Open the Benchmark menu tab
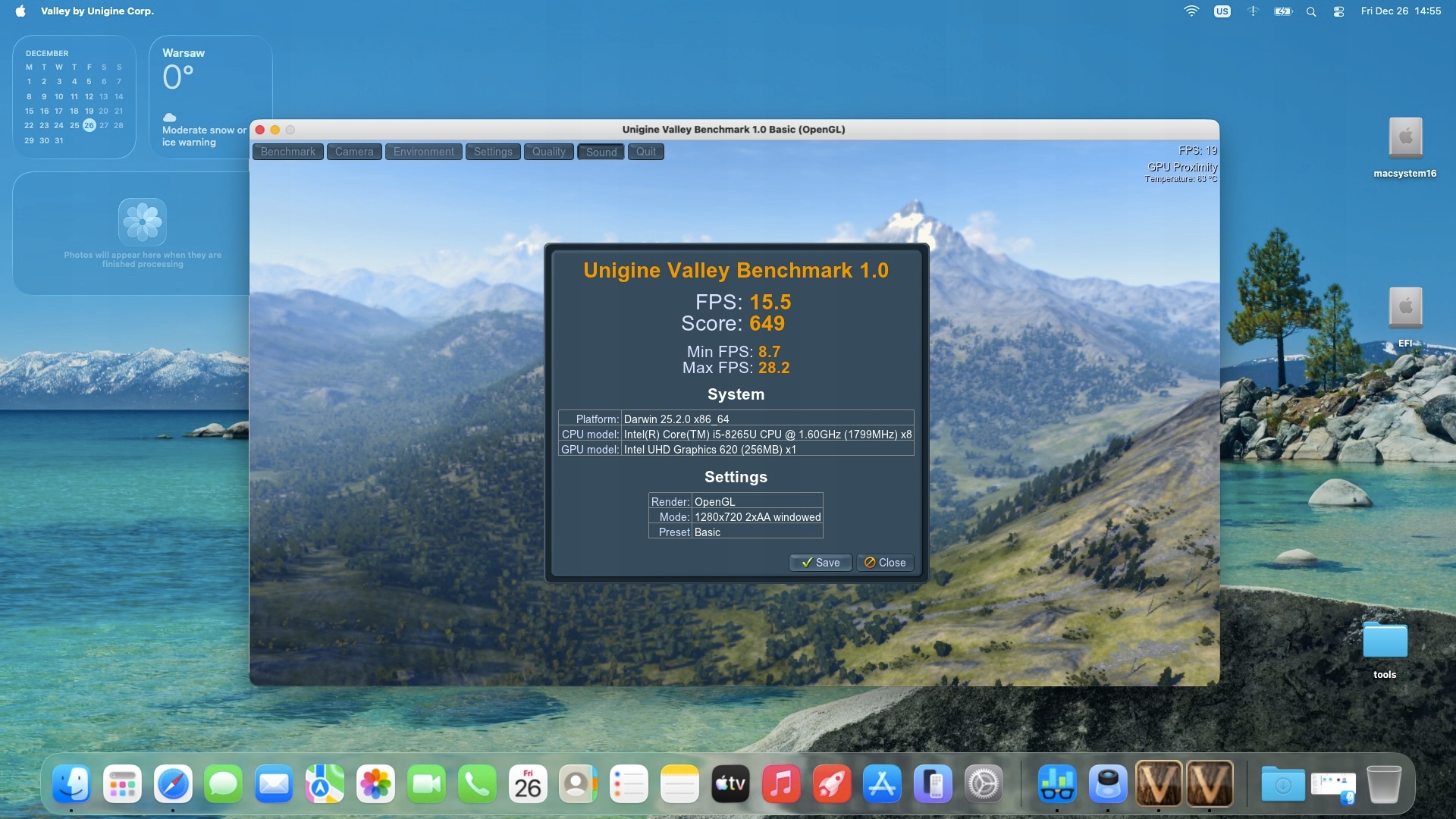1456x819 pixels. click(x=287, y=152)
